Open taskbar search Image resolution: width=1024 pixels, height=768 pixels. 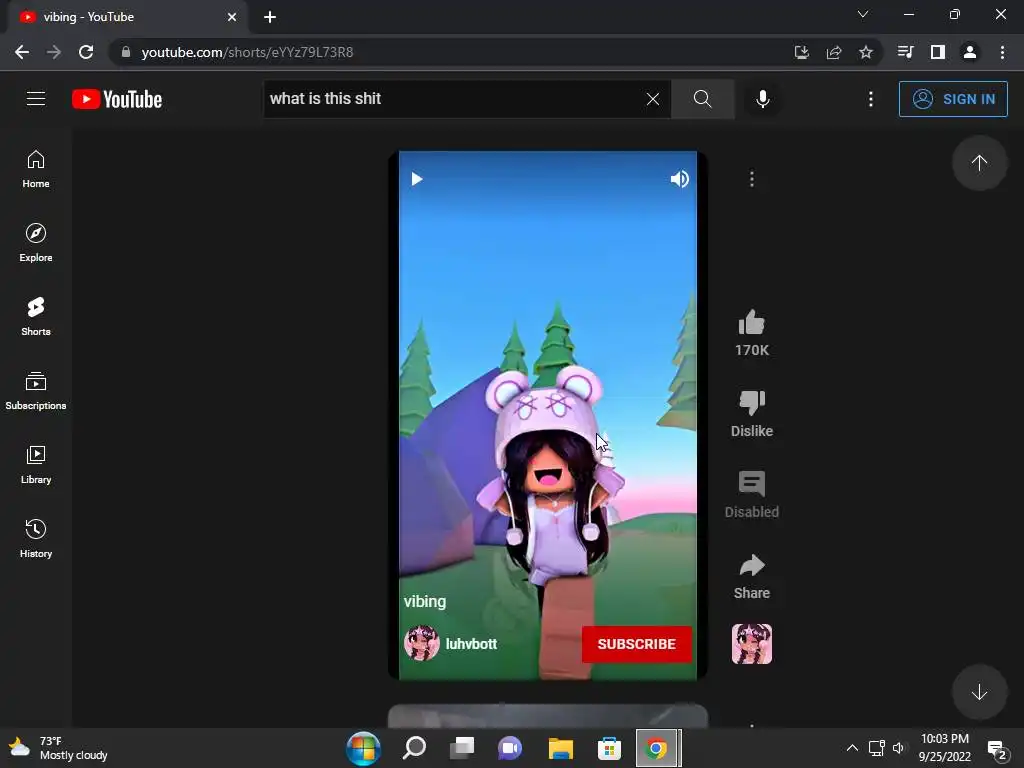click(414, 748)
